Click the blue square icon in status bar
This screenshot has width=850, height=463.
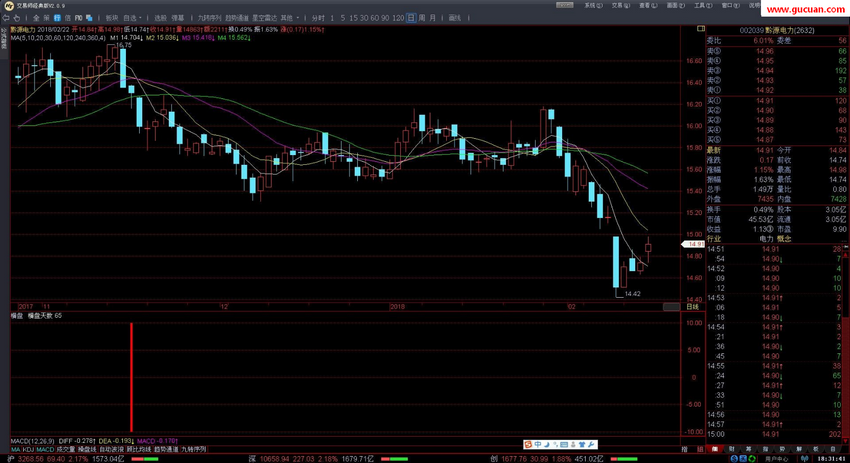click(743, 459)
